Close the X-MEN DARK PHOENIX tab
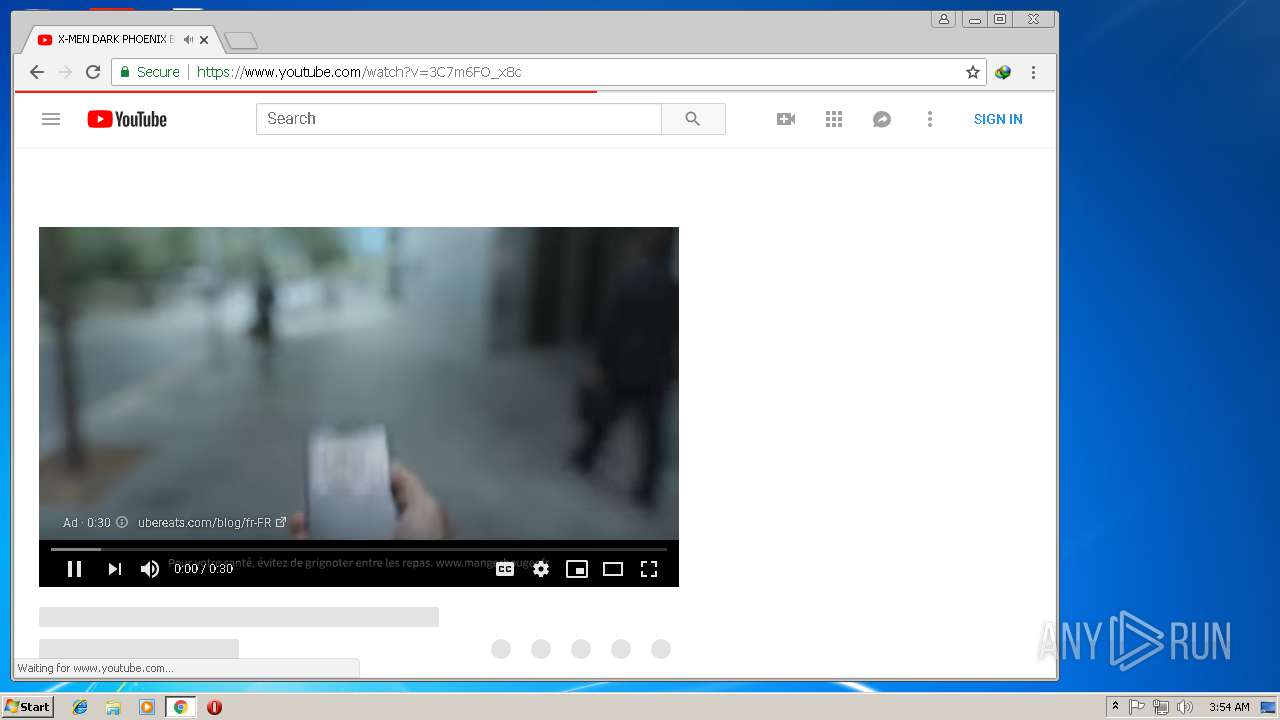The height and width of the screenshot is (720, 1280). pos(204,40)
